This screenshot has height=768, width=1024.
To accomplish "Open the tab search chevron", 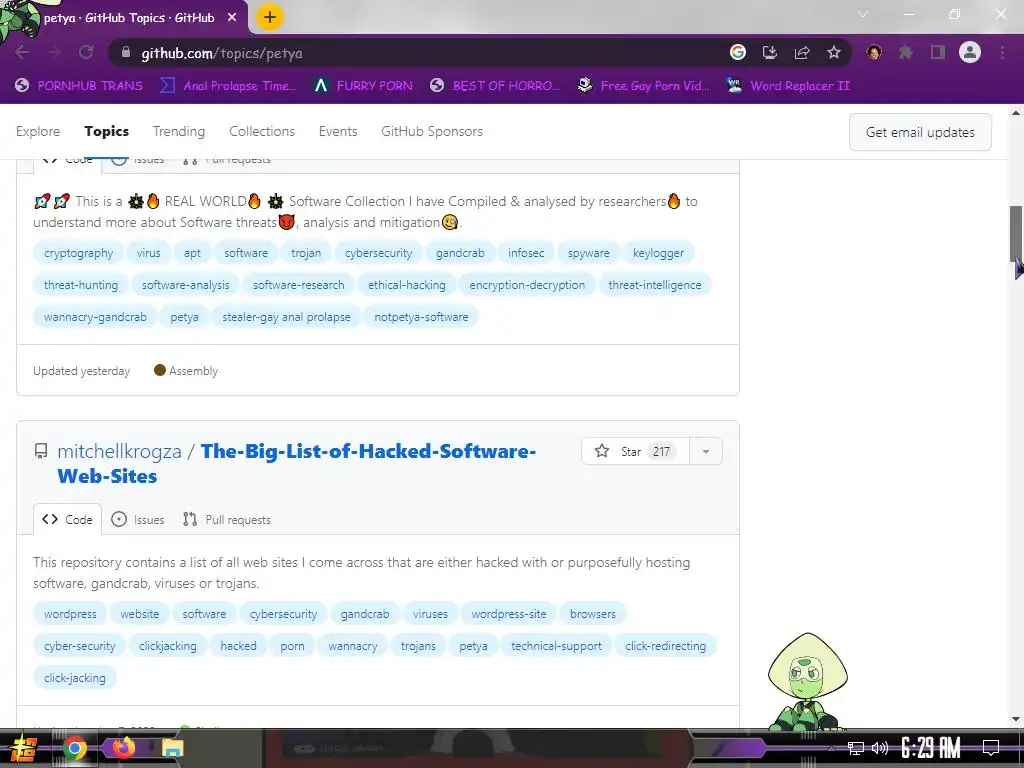I will [x=863, y=14].
